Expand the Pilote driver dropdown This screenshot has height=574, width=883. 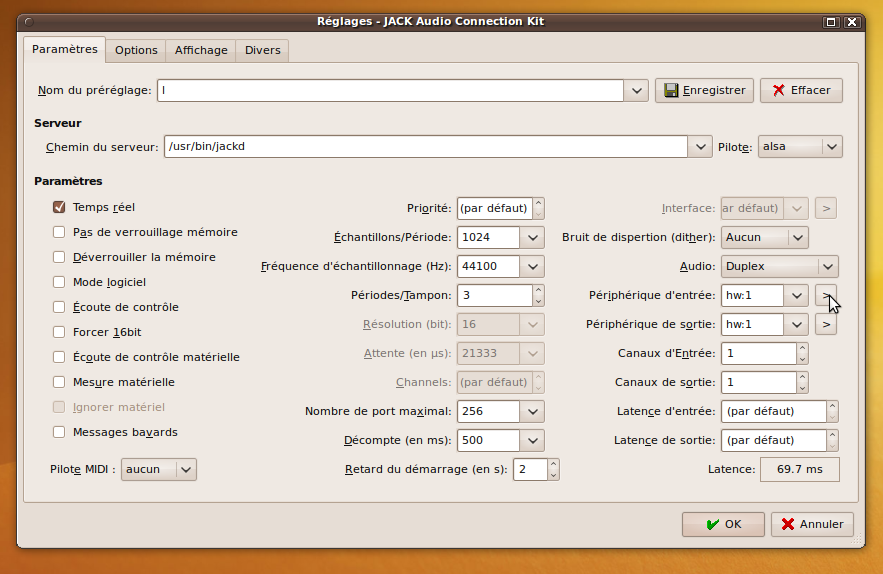[x=830, y=147]
